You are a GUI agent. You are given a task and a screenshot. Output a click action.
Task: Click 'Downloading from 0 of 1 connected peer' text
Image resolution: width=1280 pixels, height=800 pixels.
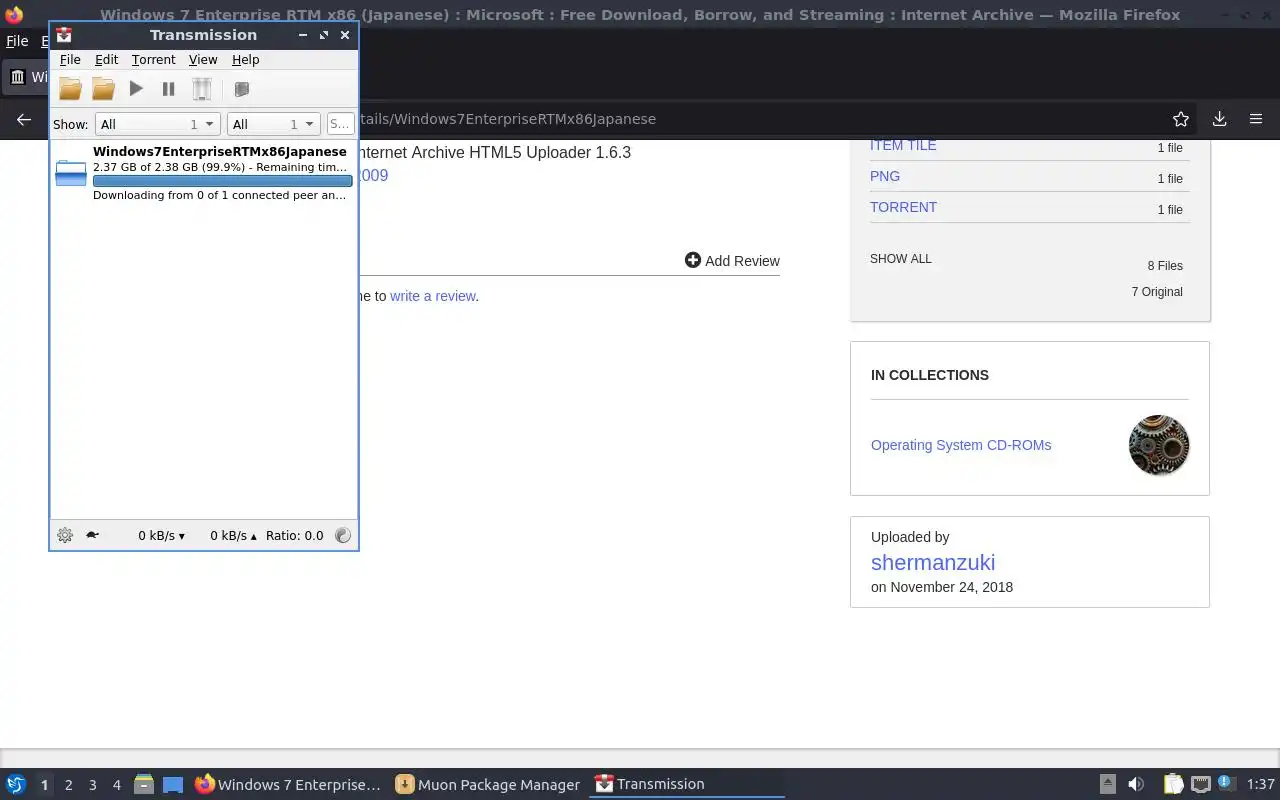tap(220, 195)
